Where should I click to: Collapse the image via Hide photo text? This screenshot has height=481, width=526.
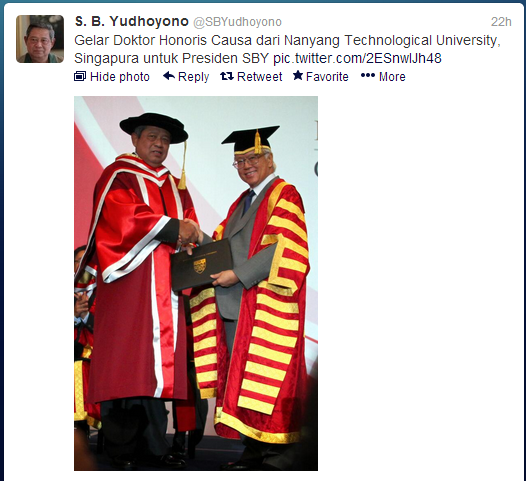coord(120,77)
